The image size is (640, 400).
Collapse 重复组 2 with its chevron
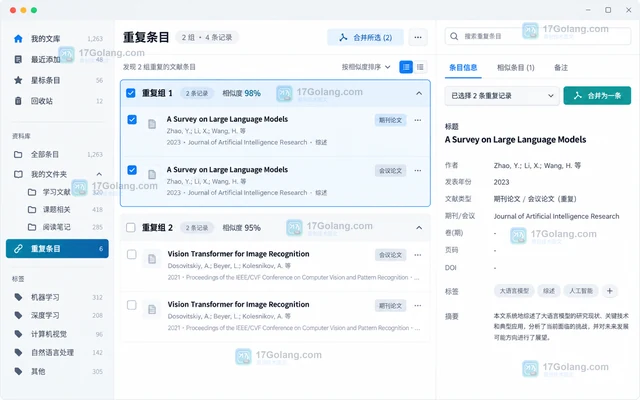419,227
